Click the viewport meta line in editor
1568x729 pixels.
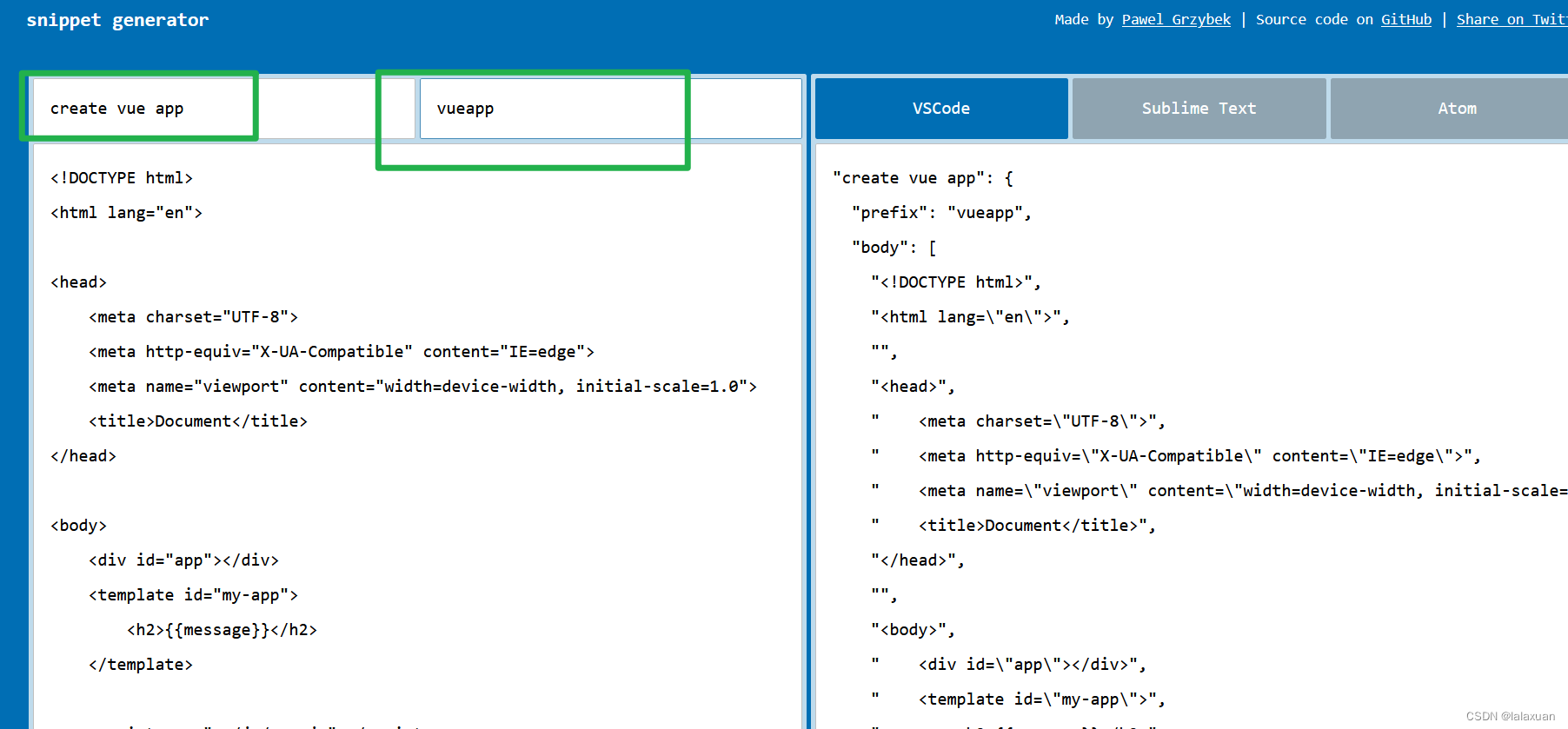(422, 387)
